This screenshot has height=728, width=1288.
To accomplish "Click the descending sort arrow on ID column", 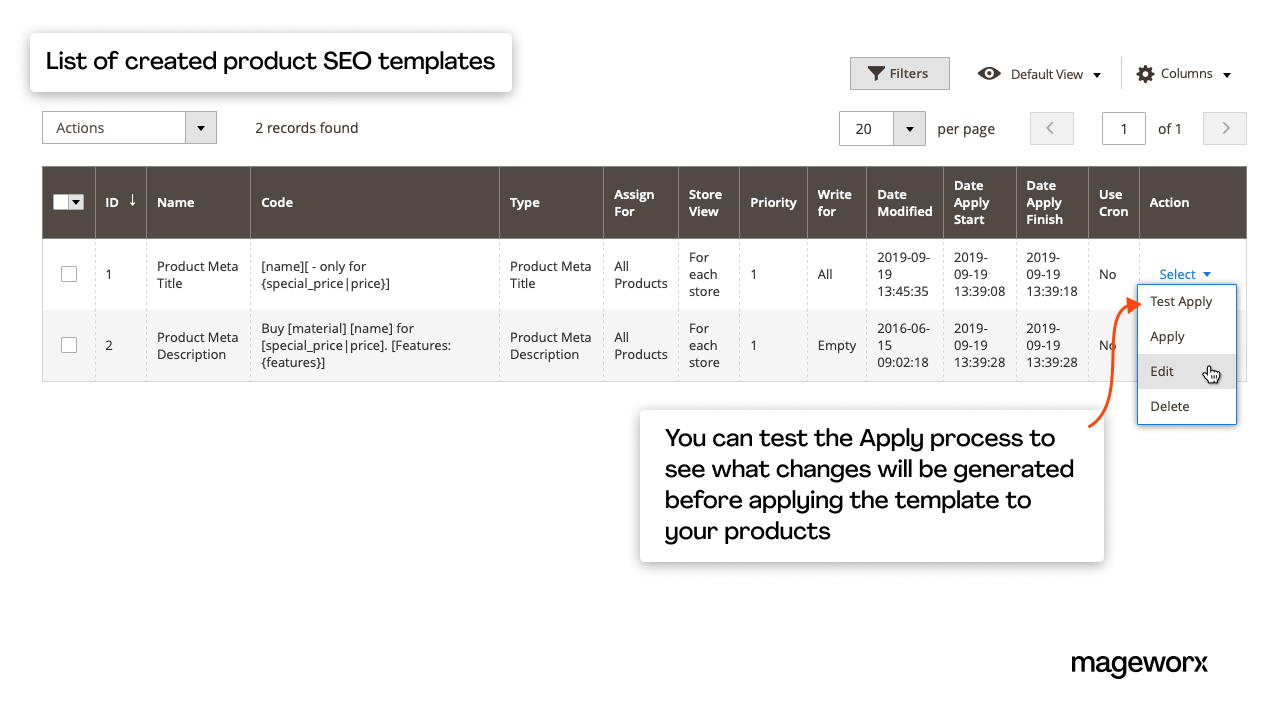I will pyautogui.click(x=132, y=201).
